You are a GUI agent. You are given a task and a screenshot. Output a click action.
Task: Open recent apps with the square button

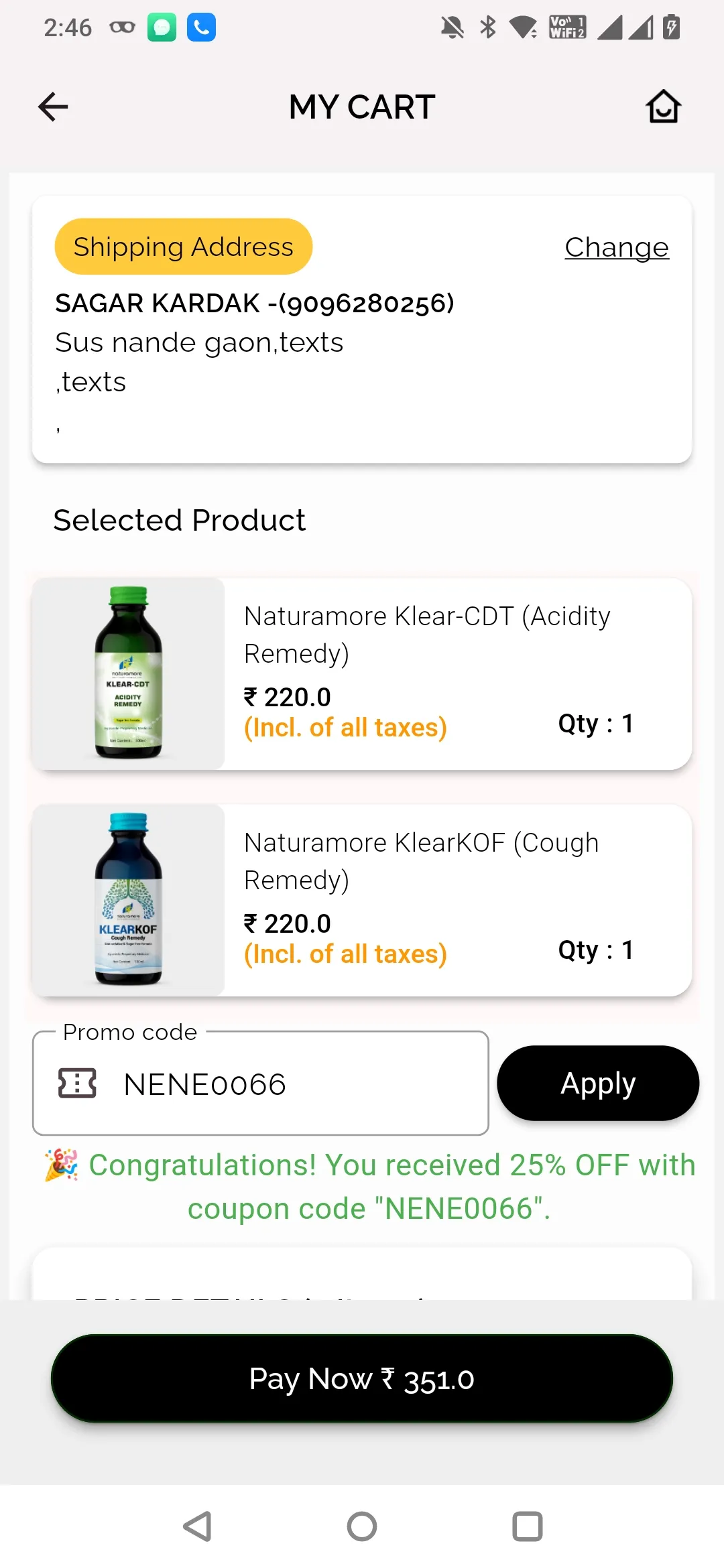(x=527, y=1526)
